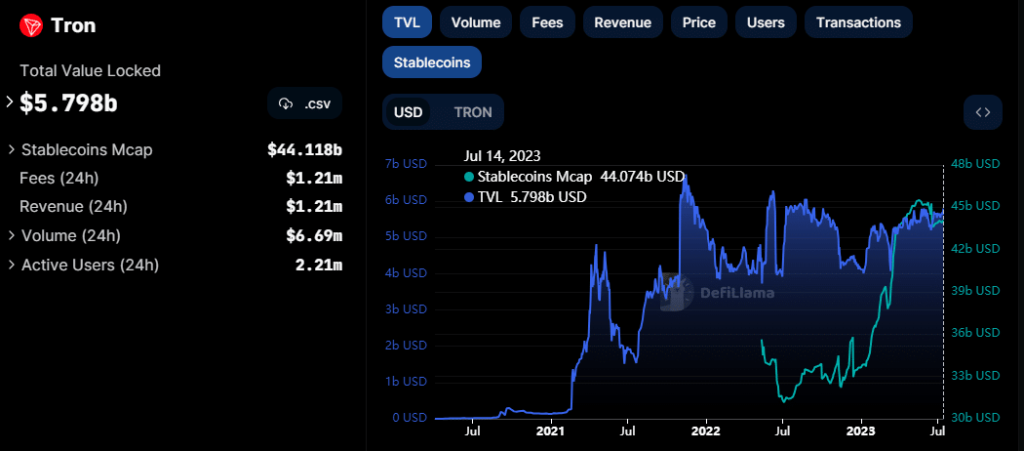
Task: Expand the Volume (24h) row
Action: [x=12, y=236]
